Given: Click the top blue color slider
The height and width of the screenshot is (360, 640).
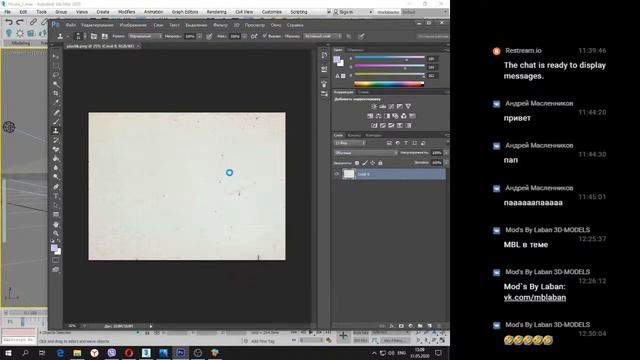Looking at the screenshot, I should [x=389, y=58].
